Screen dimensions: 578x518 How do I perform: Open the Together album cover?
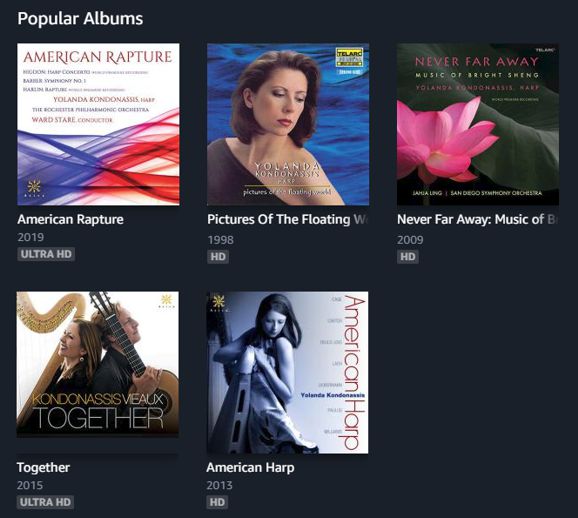coord(98,364)
